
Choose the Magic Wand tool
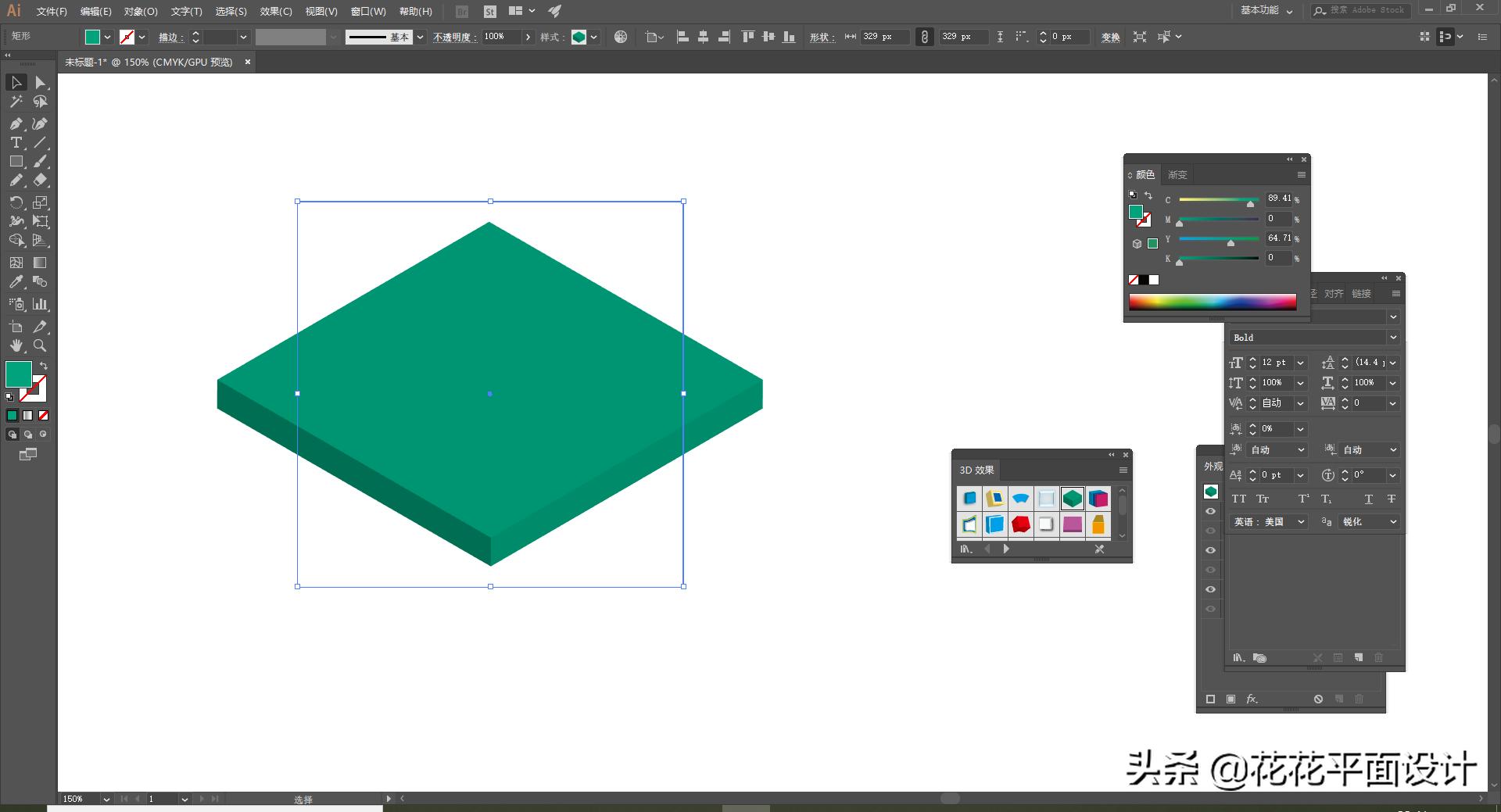pos(16,102)
